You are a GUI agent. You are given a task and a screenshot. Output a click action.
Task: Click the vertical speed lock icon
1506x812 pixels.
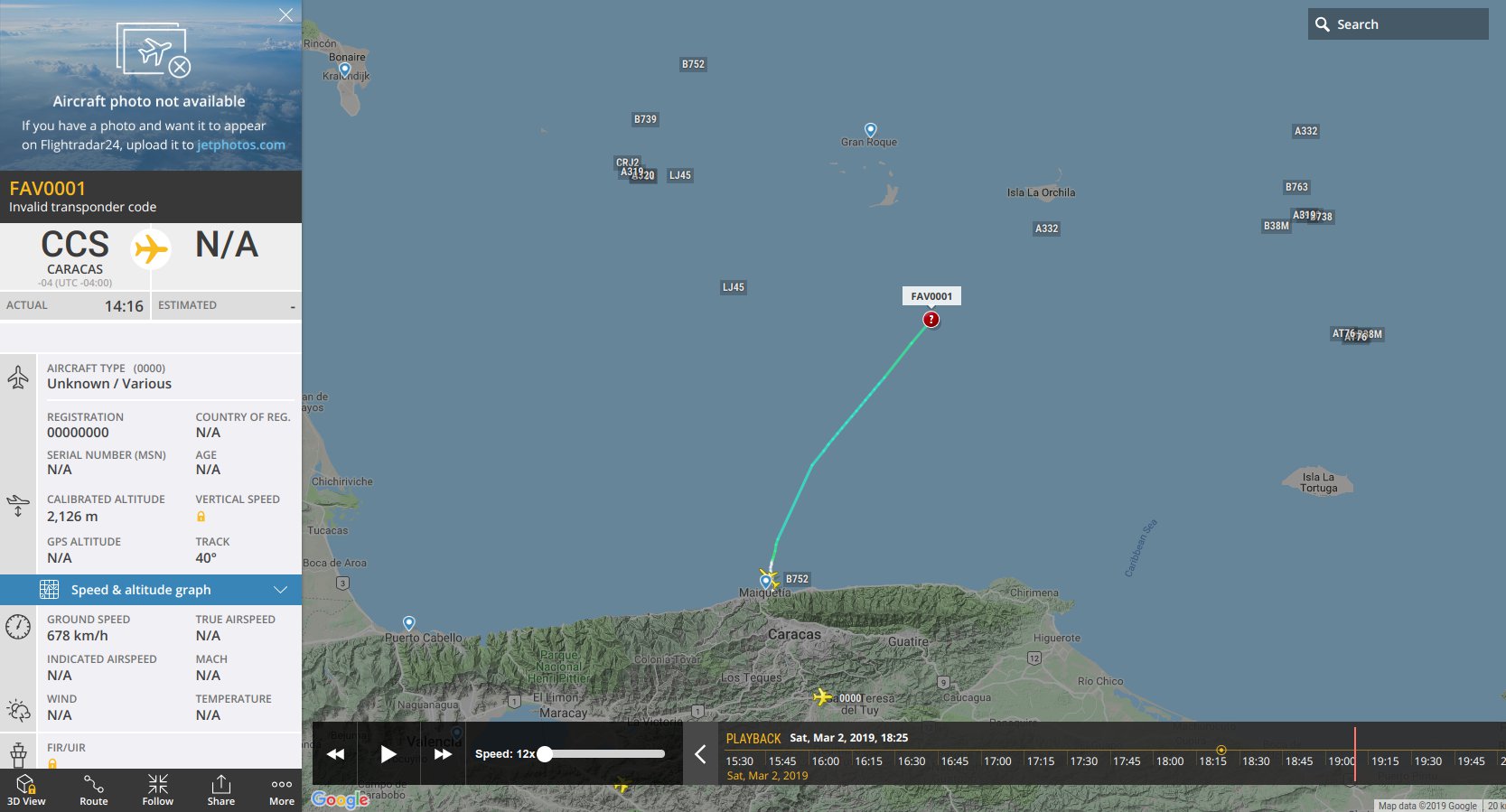pyautogui.click(x=201, y=517)
